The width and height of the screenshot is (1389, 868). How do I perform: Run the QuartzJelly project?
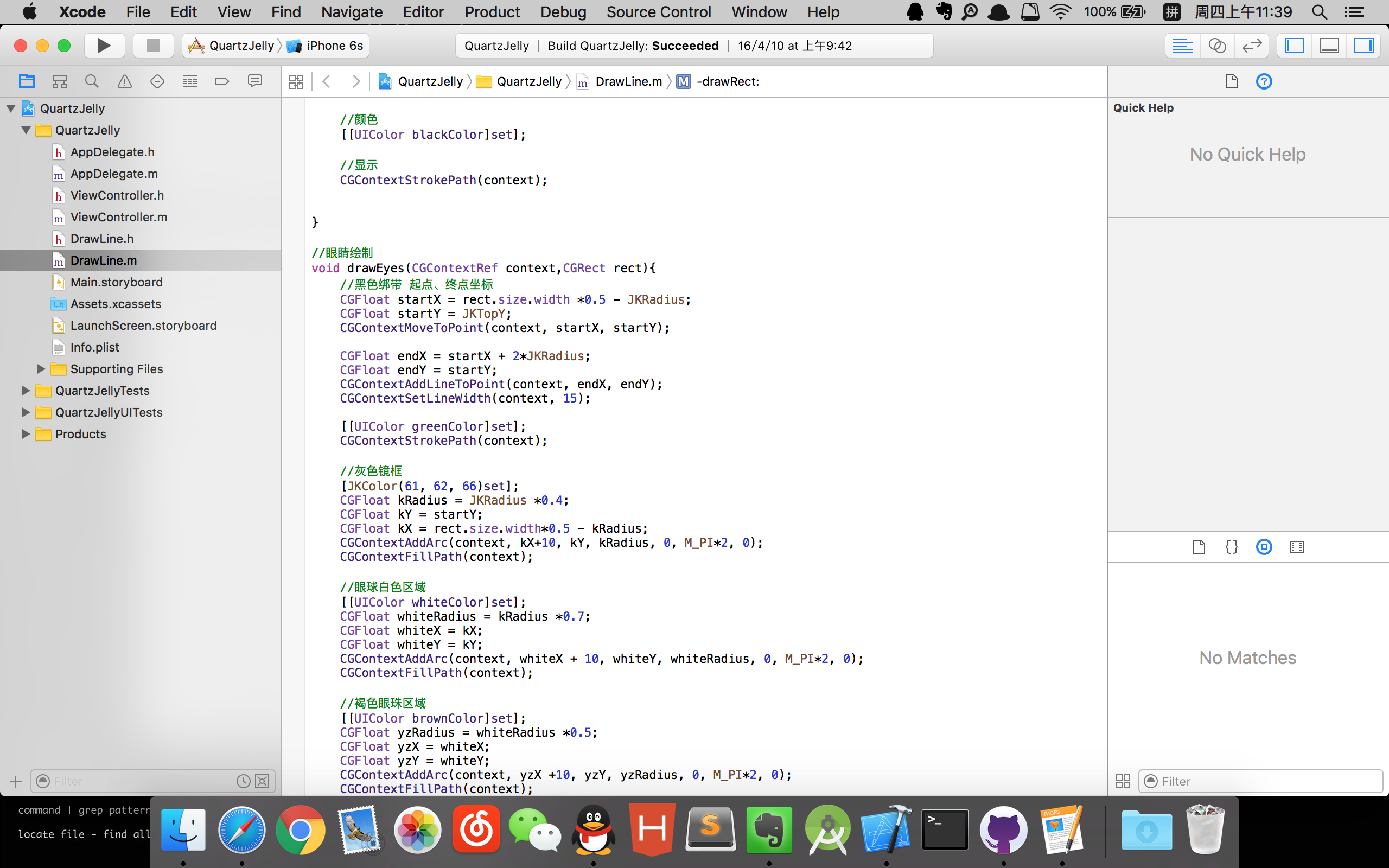pos(104,46)
